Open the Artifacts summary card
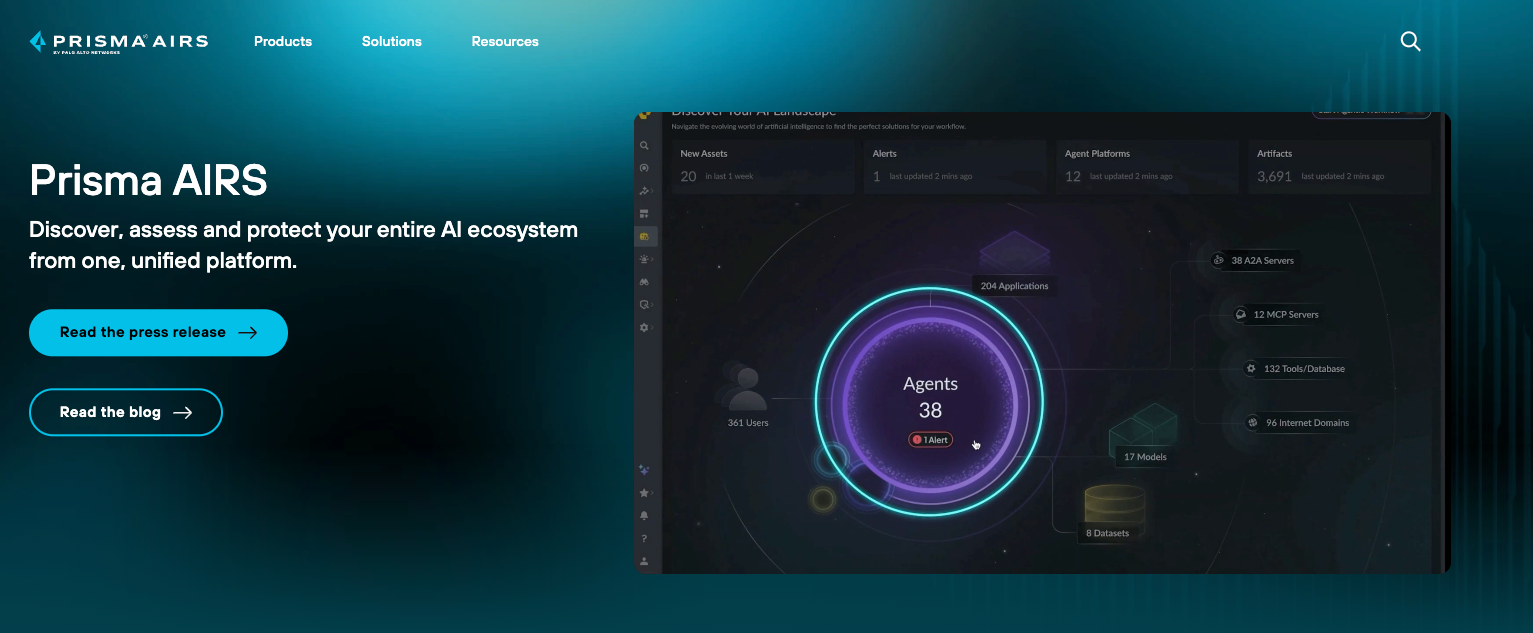This screenshot has width=1533, height=633. (1339, 166)
